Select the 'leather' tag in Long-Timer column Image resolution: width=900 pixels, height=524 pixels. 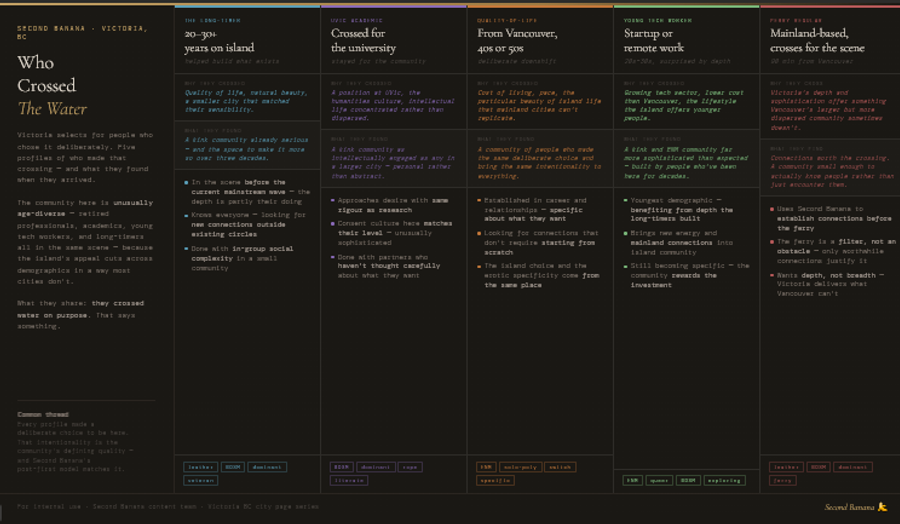[200, 467]
